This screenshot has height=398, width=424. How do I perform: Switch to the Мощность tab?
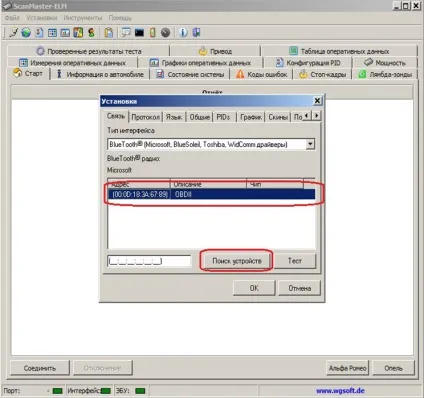coord(385,63)
